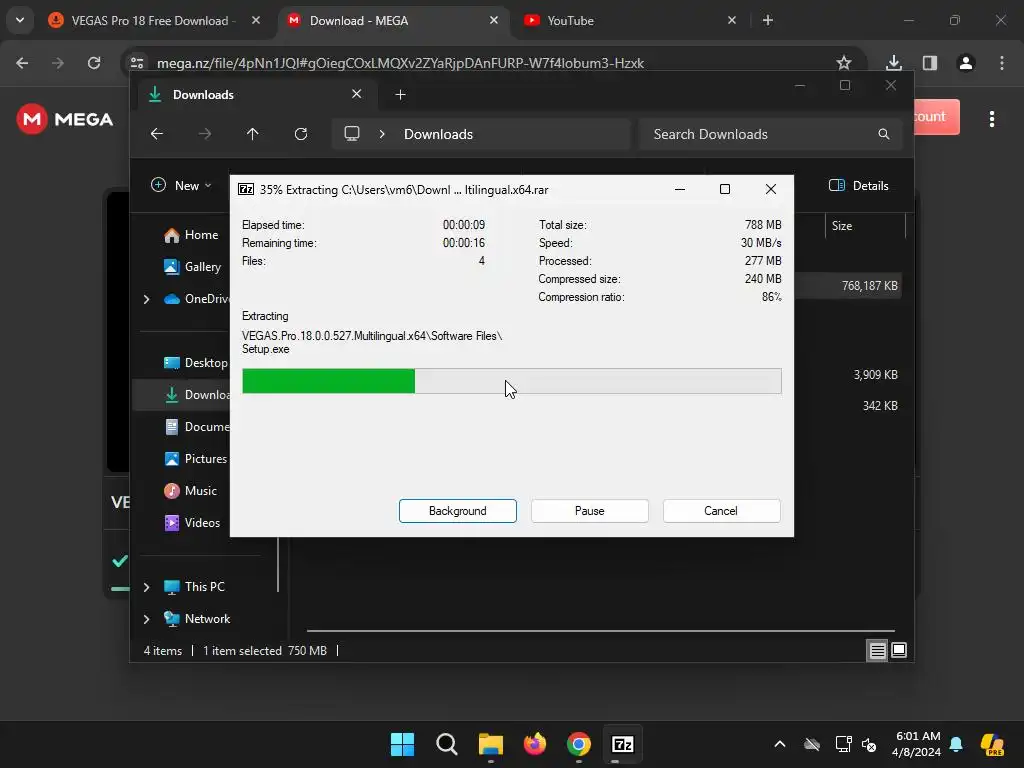Image resolution: width=1024 pixels, height=768 pixels.
Task: Close the YouTube browser tab
Action: 732,20
